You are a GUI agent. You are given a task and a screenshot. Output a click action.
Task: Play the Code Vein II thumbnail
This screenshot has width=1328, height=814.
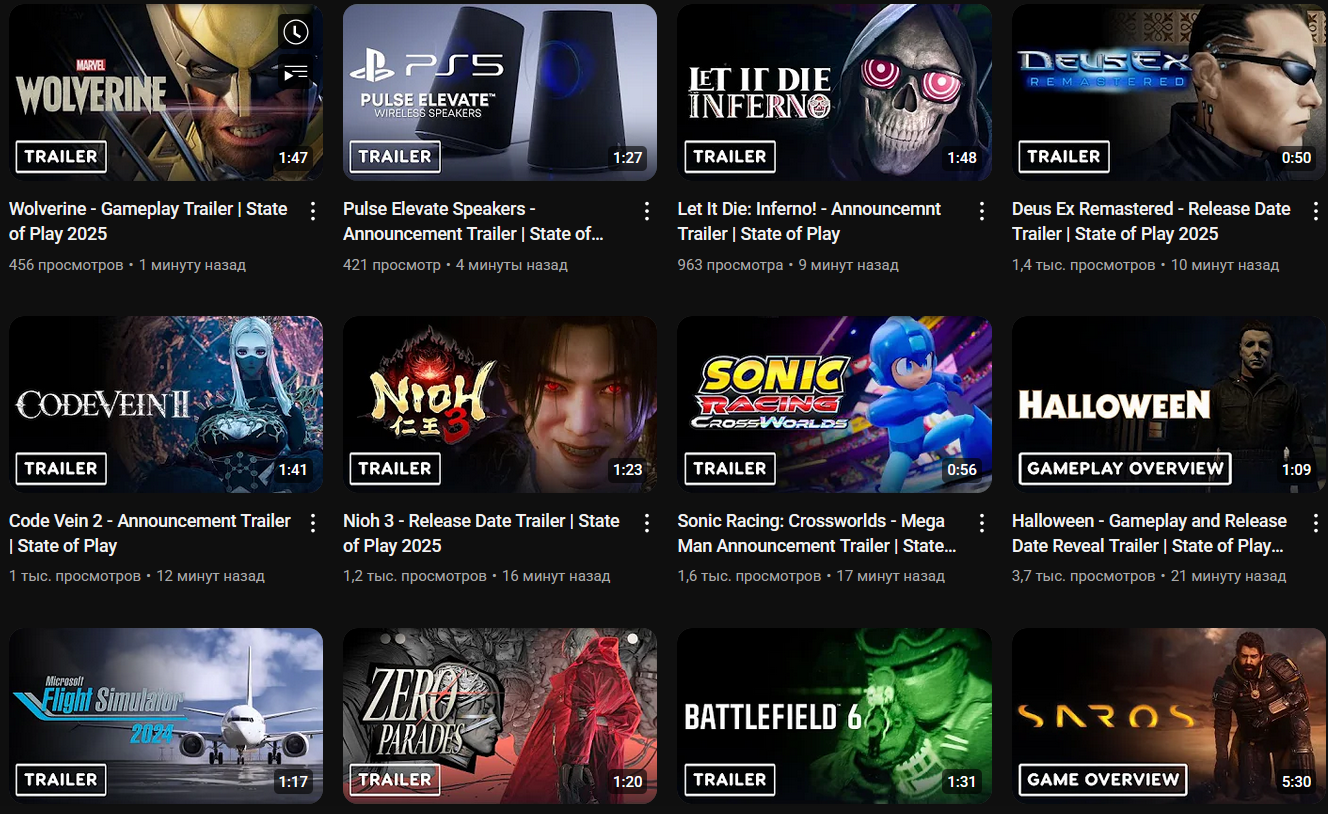pos(166,404)
